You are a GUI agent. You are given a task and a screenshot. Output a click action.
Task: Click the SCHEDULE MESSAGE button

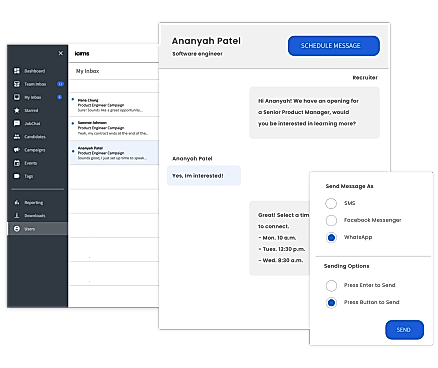point(334,46)
